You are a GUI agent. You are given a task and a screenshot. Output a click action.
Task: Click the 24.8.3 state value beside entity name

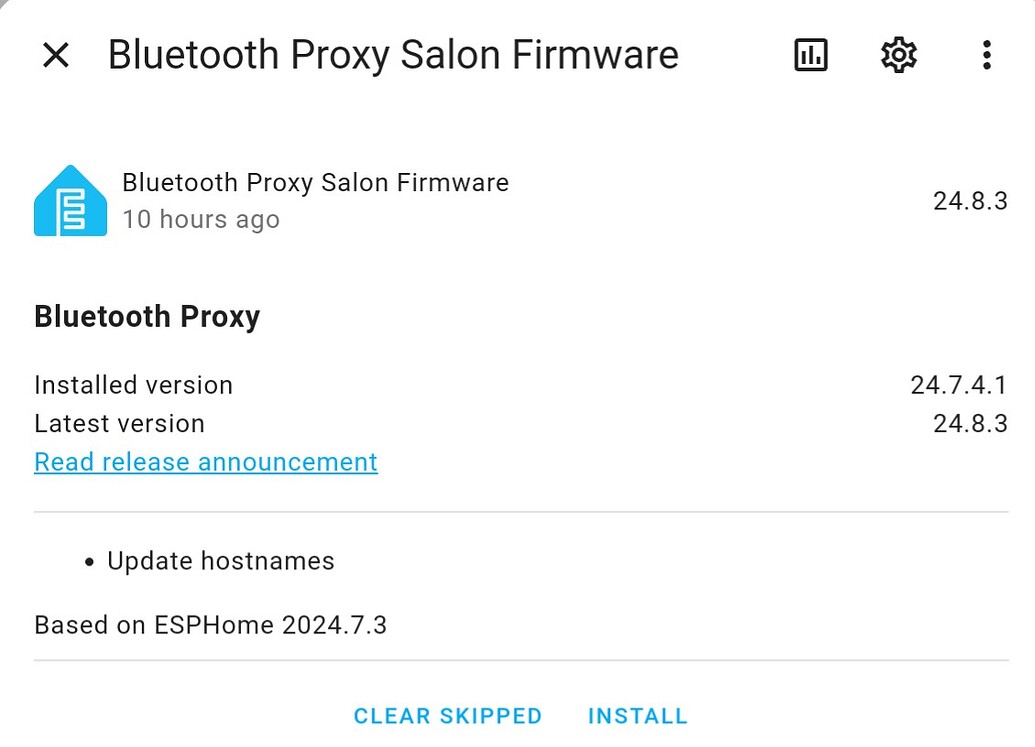pos(970,201)
